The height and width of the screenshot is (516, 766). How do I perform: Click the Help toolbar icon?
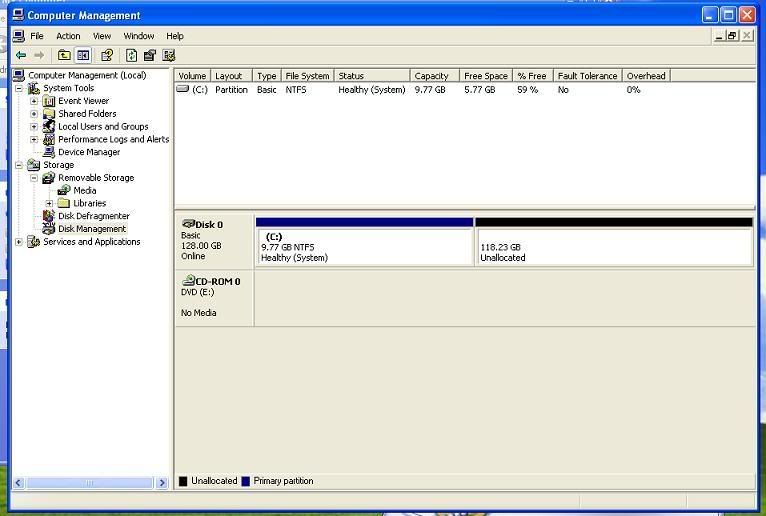(107, 56)
